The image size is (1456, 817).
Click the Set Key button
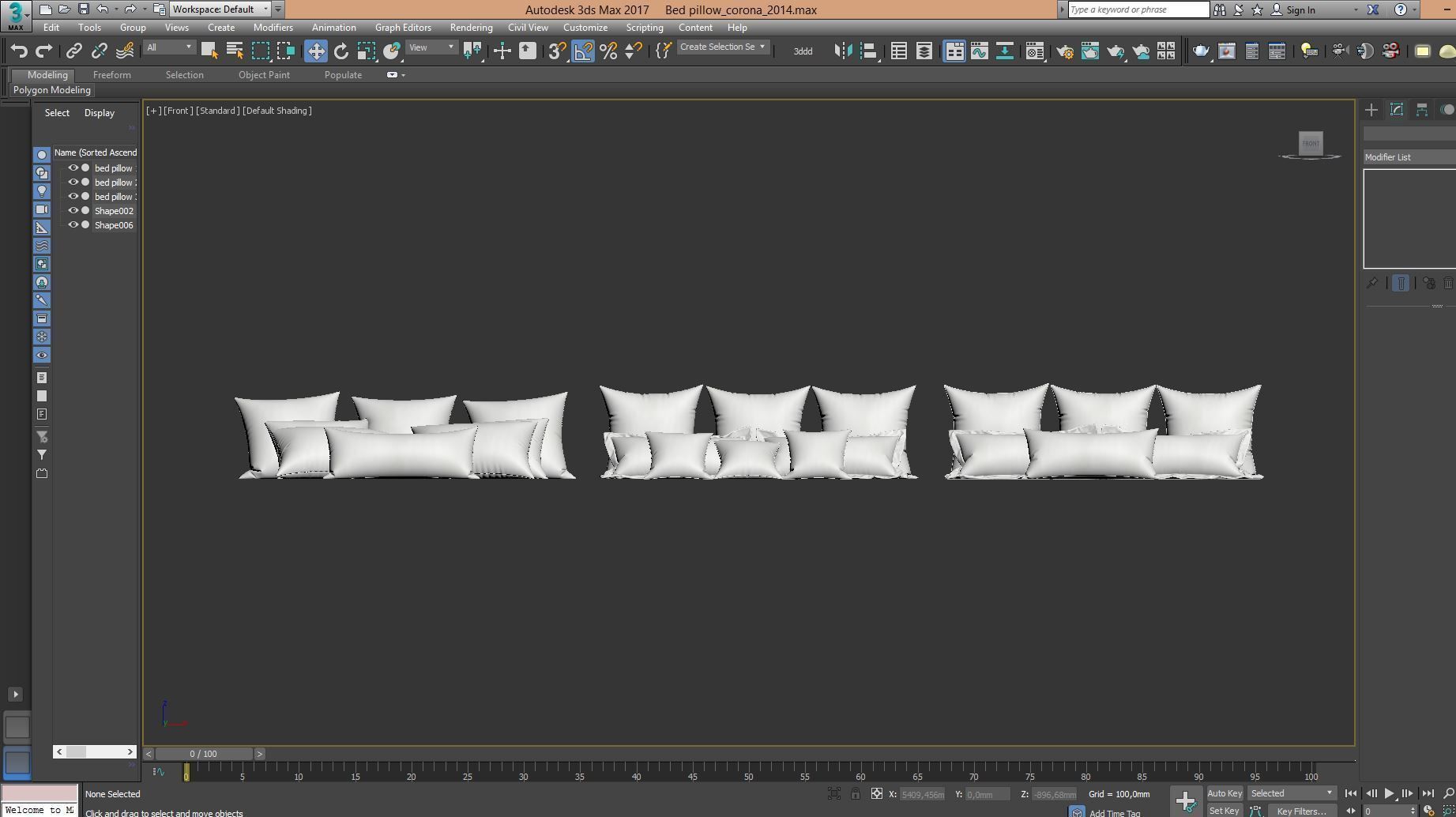[x=1224, y=811]
